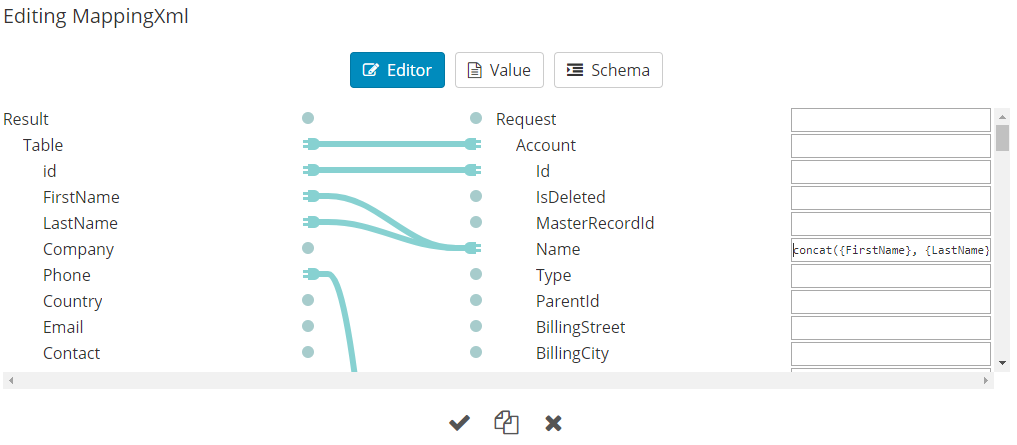The image size is (1017, 445).
Task: Switch to the Editor tab
Action: [x=397, y=70]
